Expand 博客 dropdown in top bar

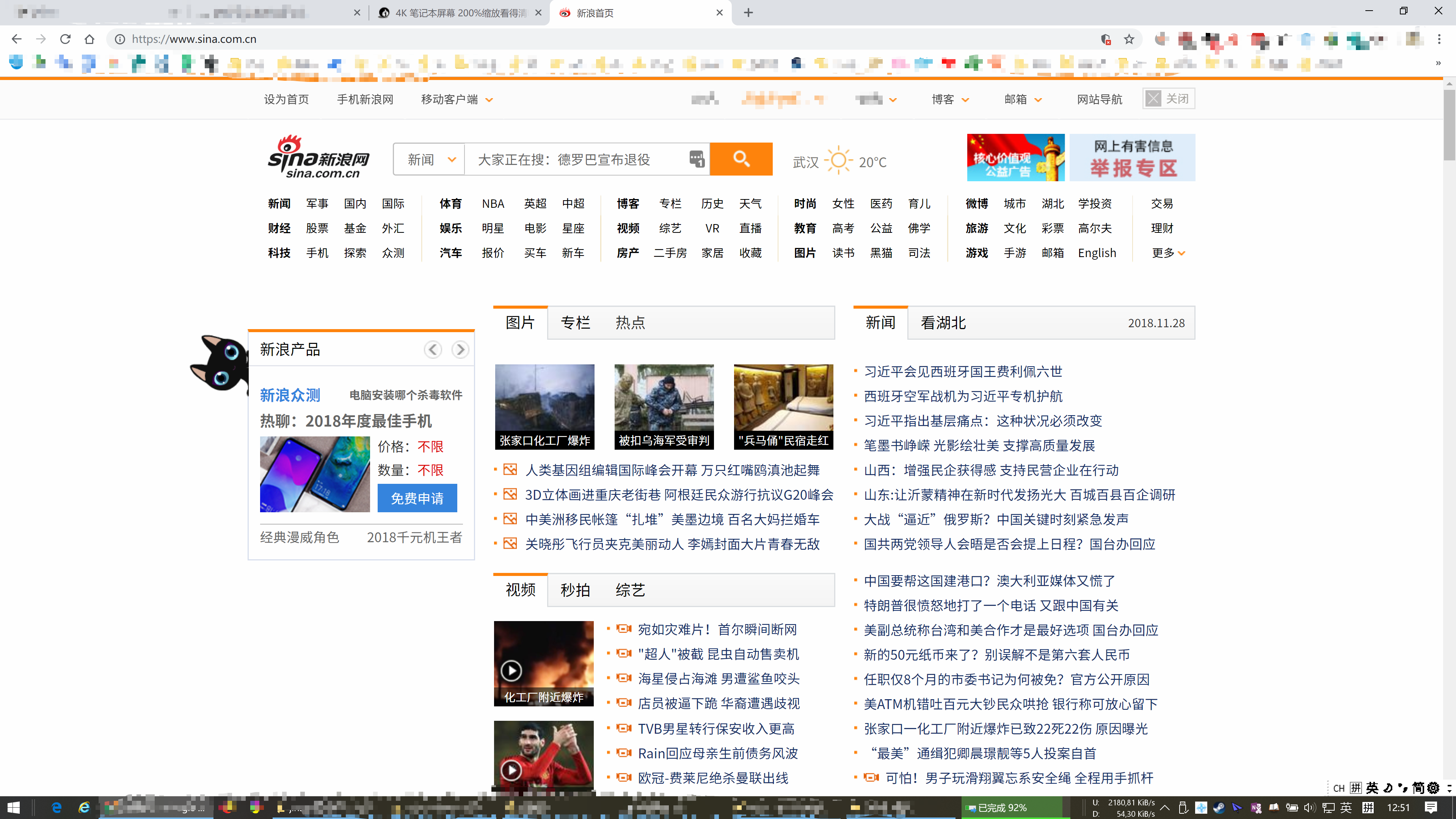(x=965, y=99)
